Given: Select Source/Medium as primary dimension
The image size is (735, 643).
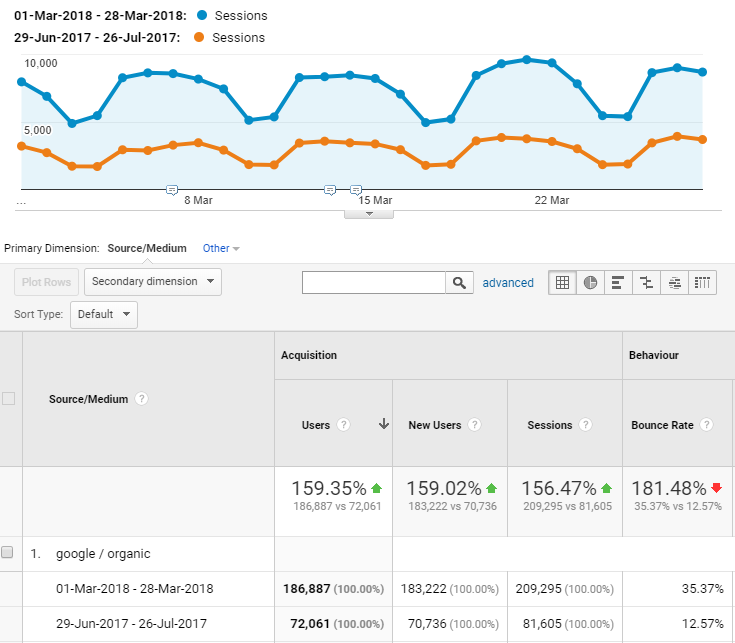Looking at the screenshot, I should point(147,248).
